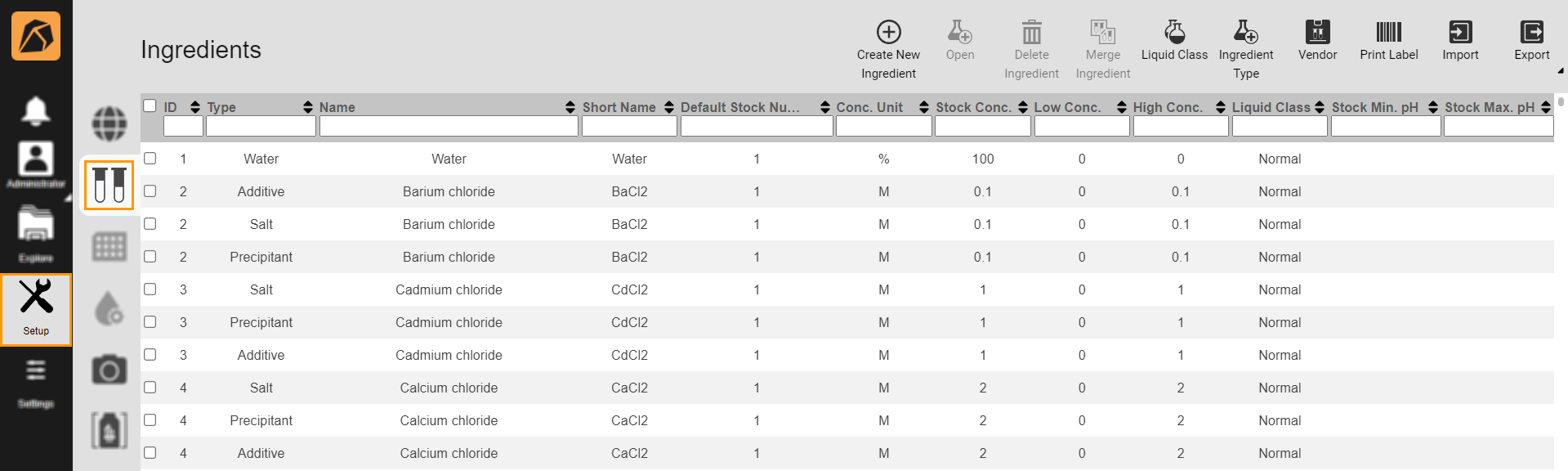Open the Settings sliders icon

pyautogui.click(x=35, y=370)
